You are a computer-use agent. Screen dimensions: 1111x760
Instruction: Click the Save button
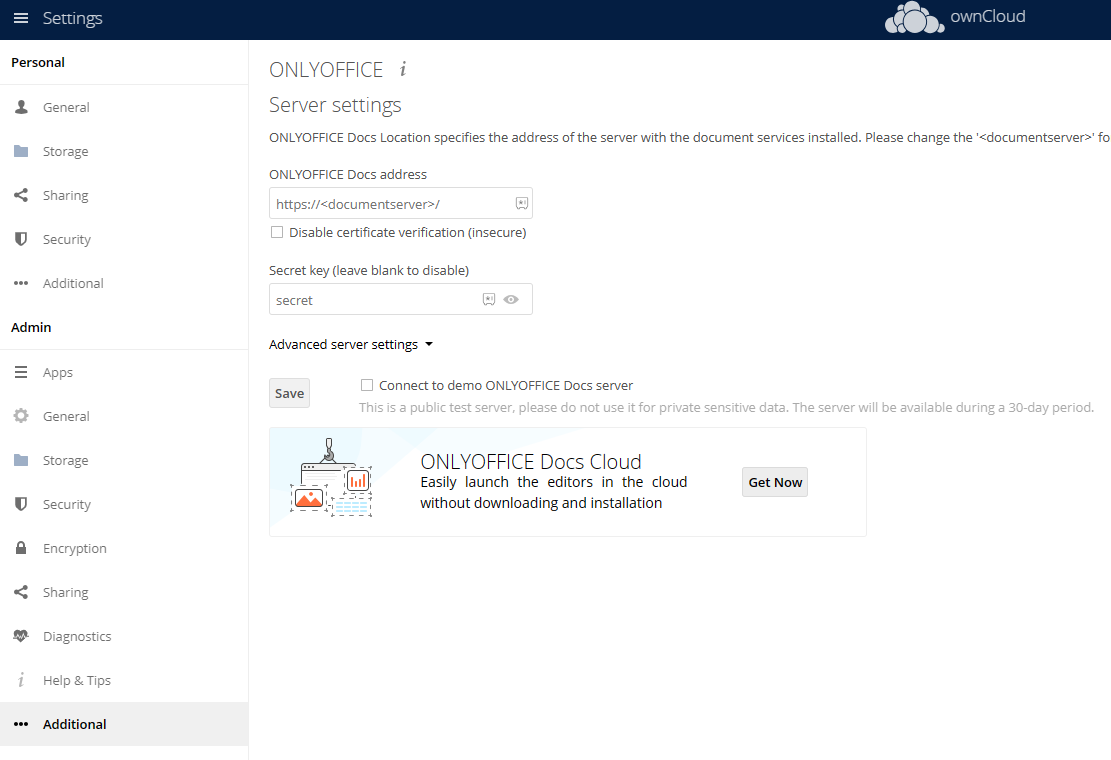289,393
